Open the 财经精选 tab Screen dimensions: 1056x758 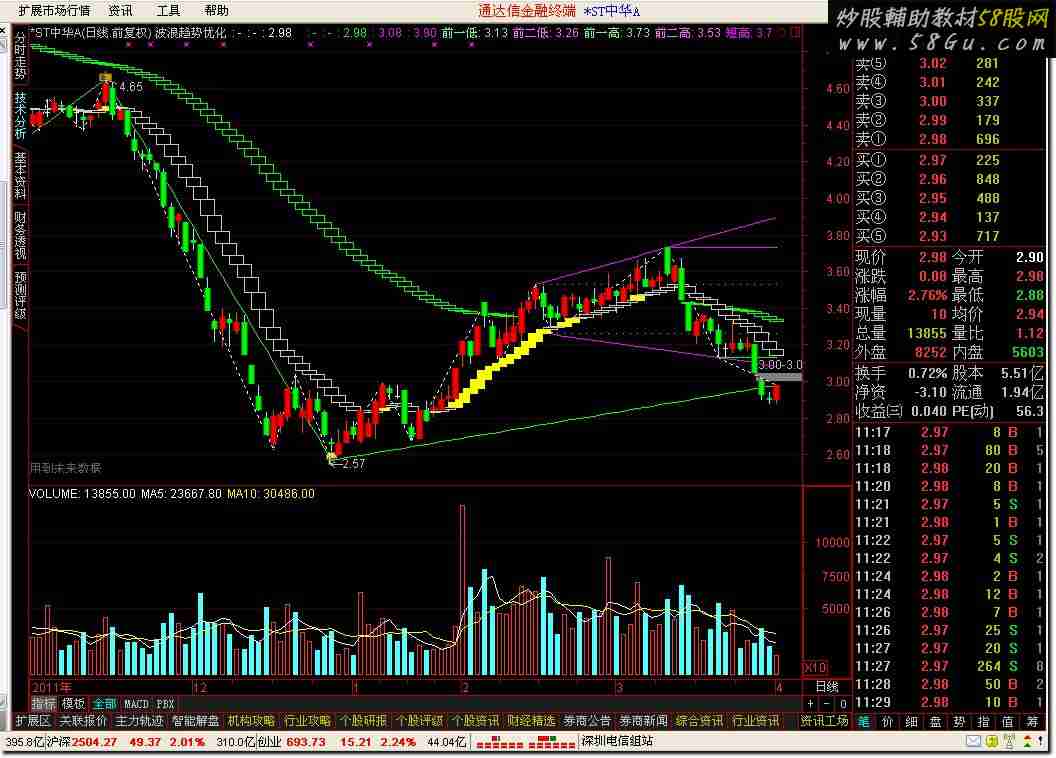pos(531,721)
